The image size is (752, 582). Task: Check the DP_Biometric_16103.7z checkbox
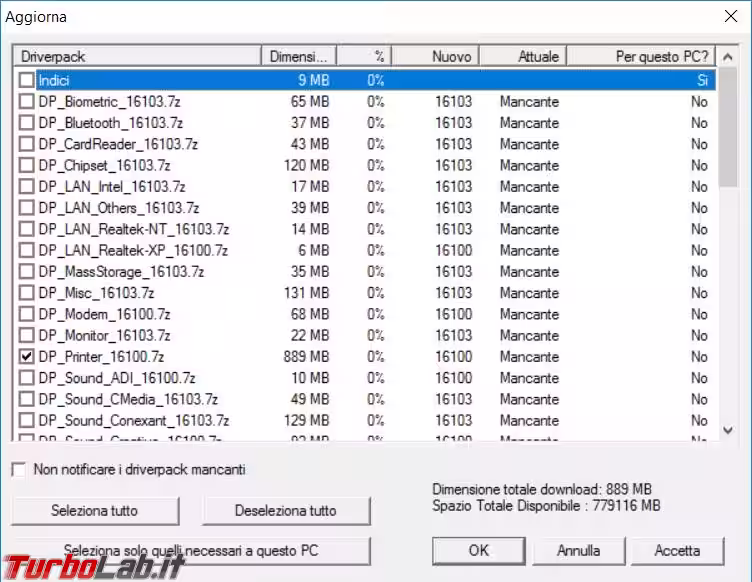click(x=26, y=102)
